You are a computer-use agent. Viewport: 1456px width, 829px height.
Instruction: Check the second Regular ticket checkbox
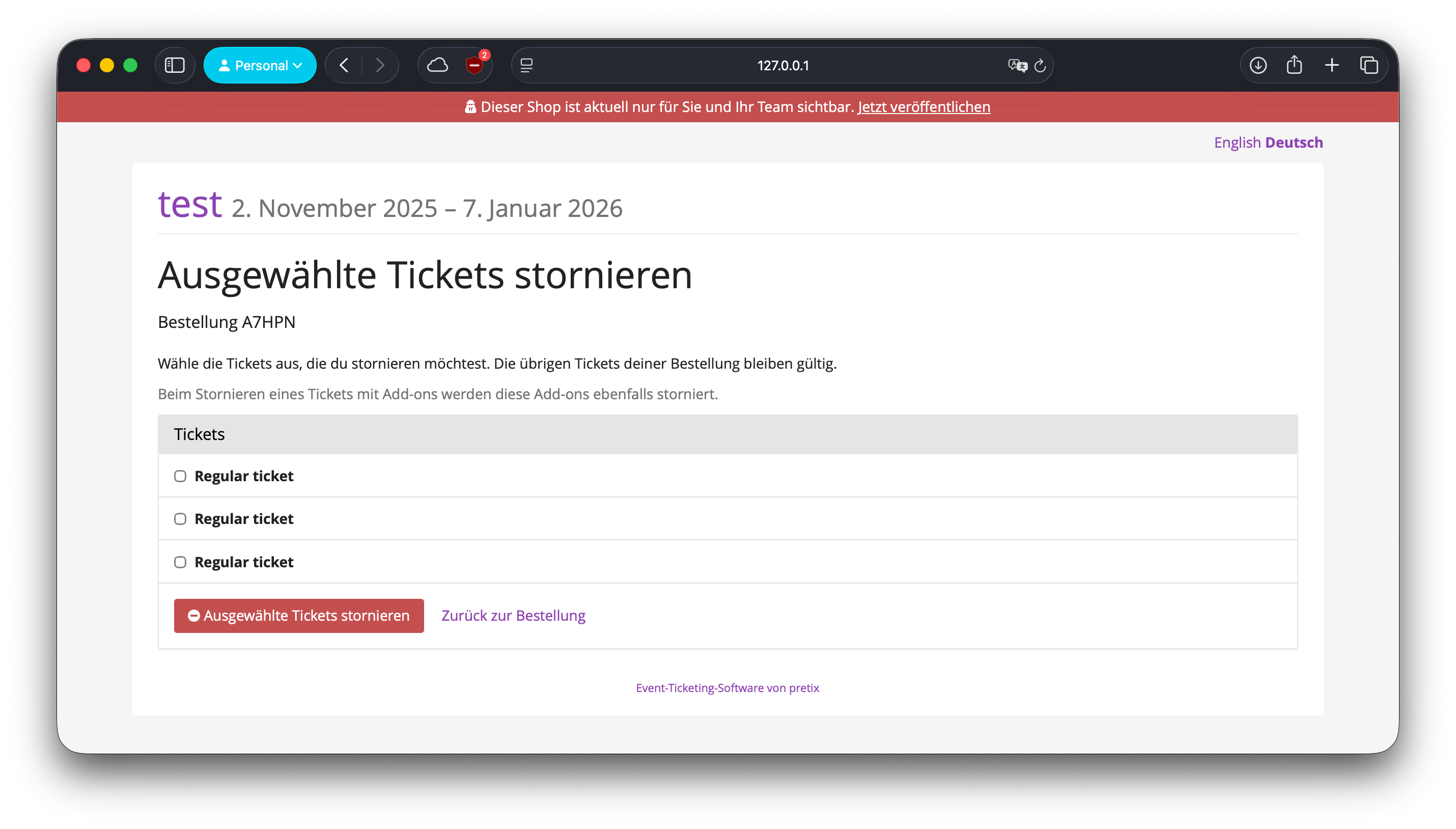point(180,519)
